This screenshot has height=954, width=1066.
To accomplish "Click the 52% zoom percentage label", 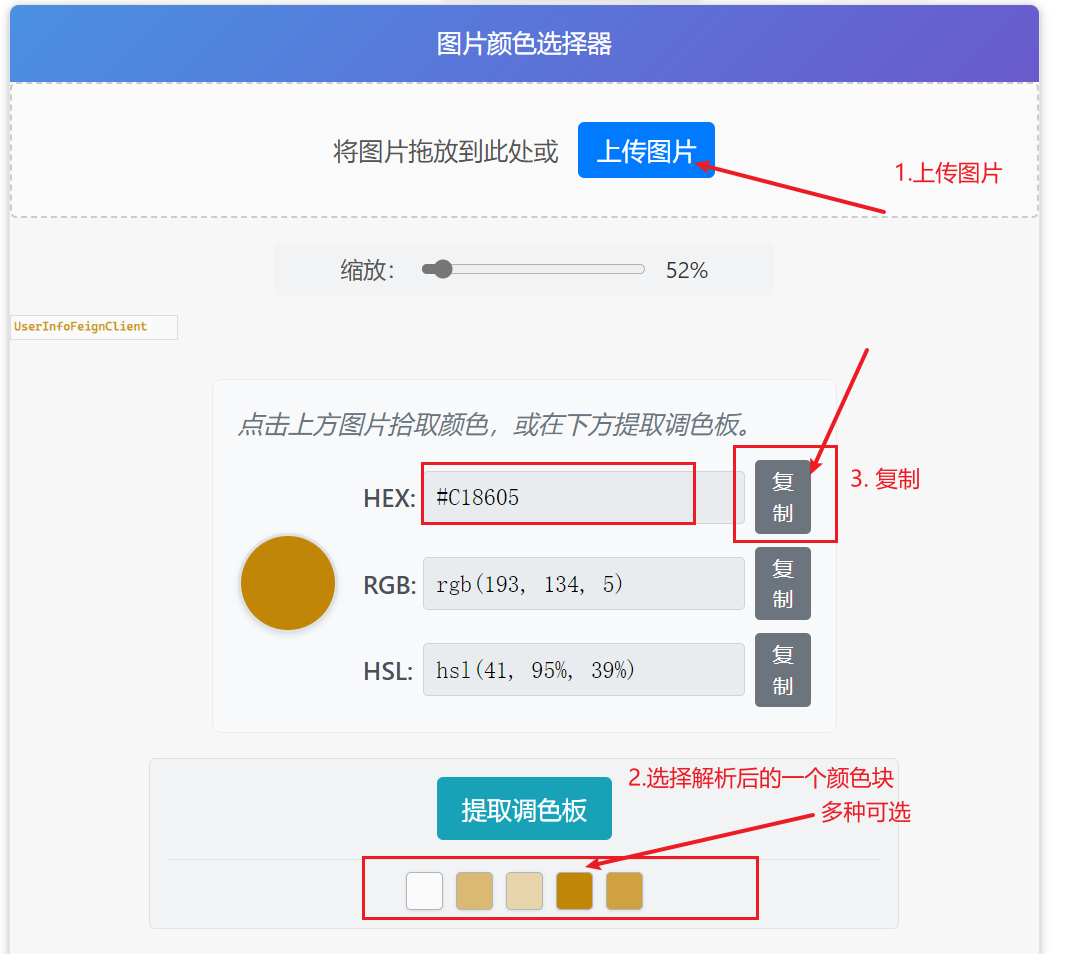I will 685,268.
